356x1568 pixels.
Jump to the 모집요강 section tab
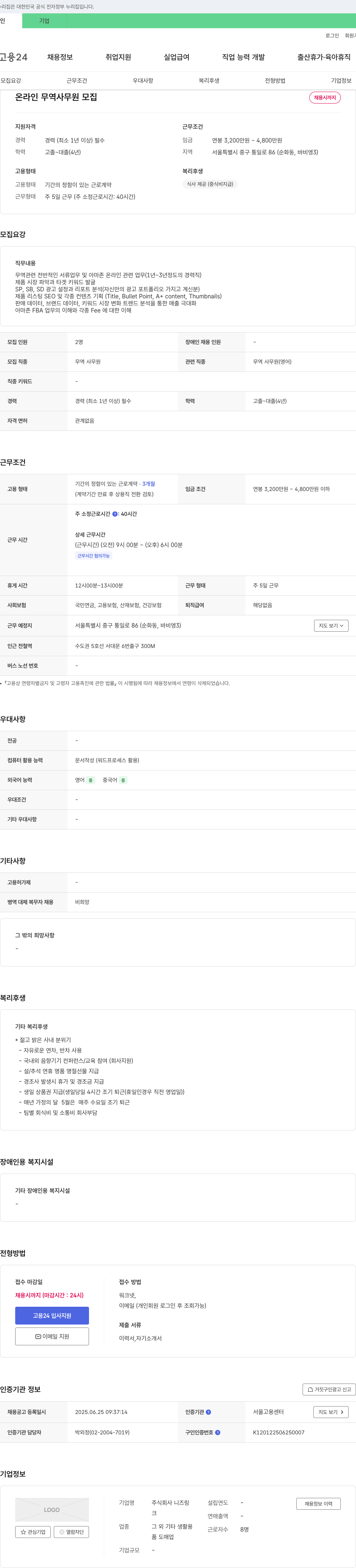11,80
